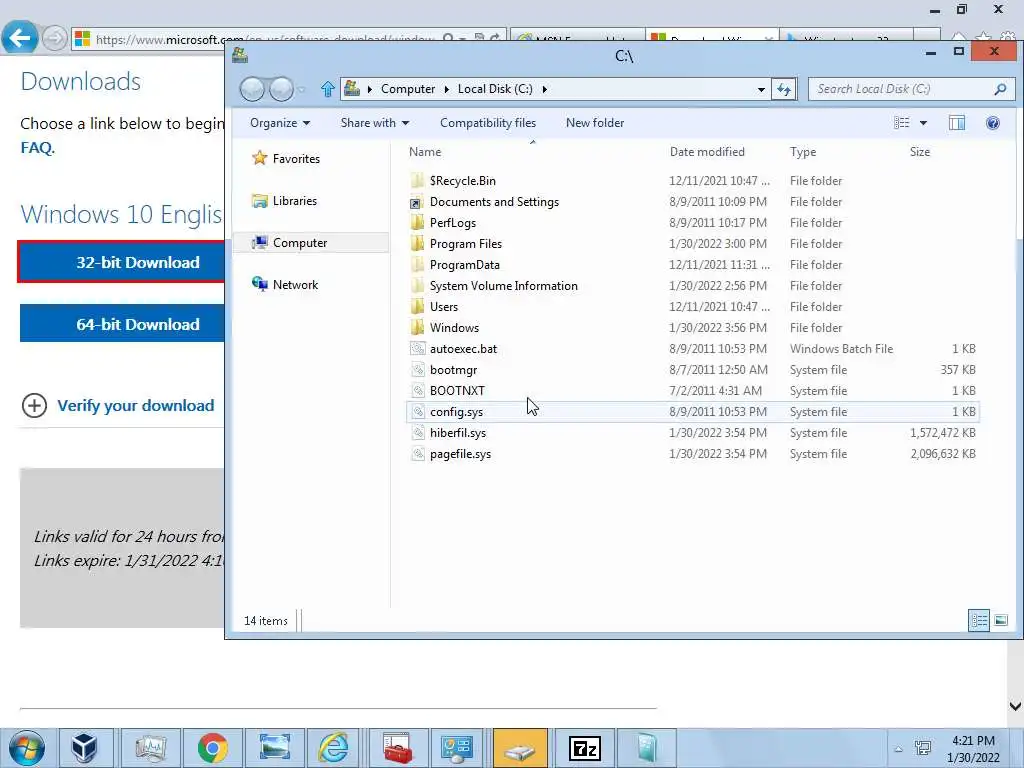Select the Windows folder
This screenshot has height=768, width=1024.
(x=692, y=328)
